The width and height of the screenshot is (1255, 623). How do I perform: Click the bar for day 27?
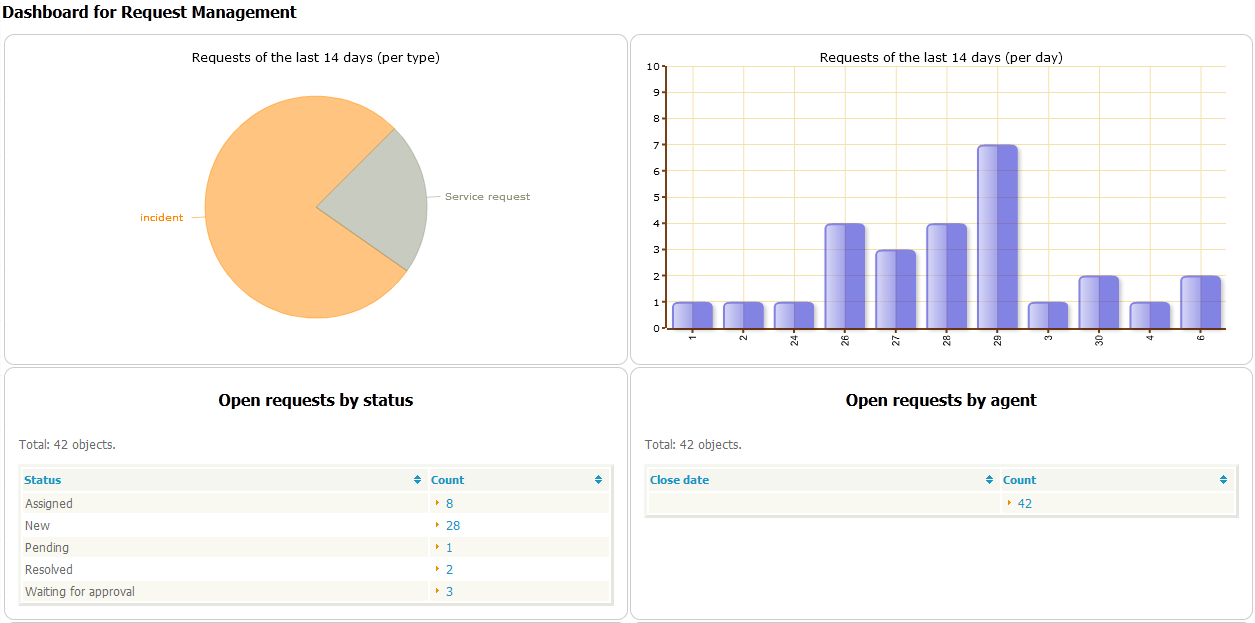point(895,289)
